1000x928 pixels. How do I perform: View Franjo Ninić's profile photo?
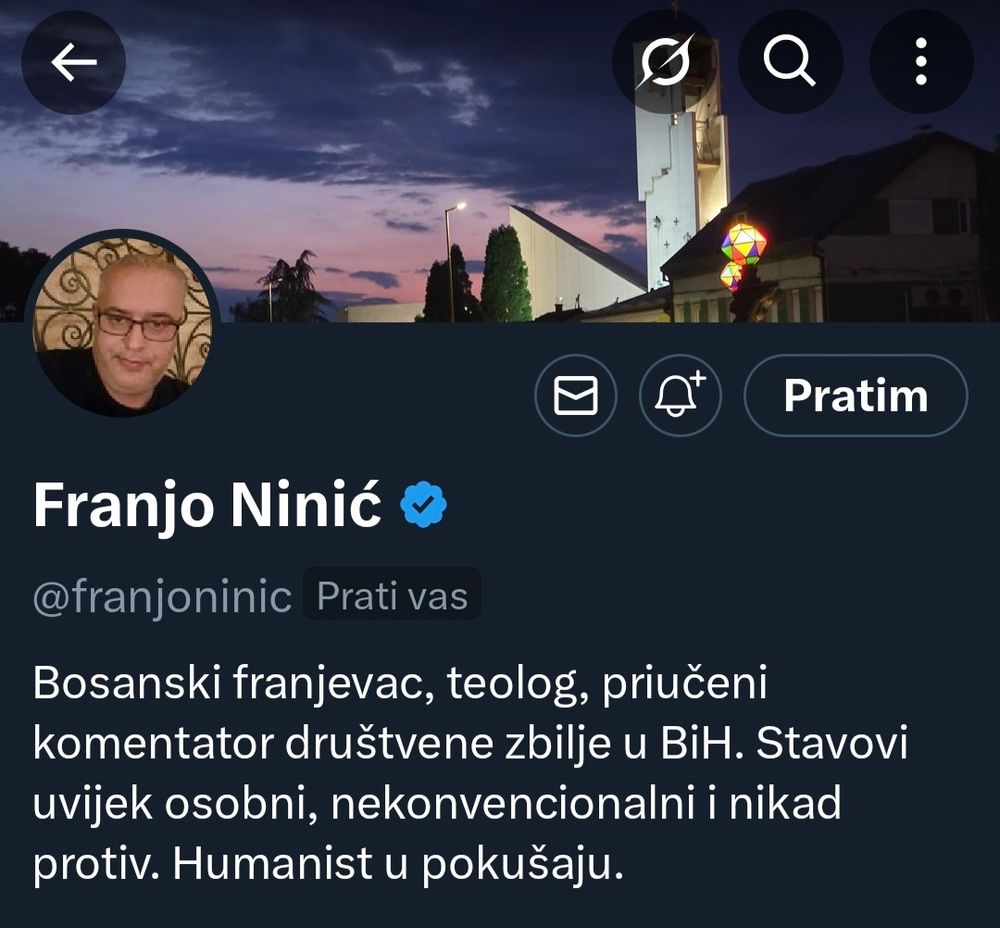click(x=123, y=324)
